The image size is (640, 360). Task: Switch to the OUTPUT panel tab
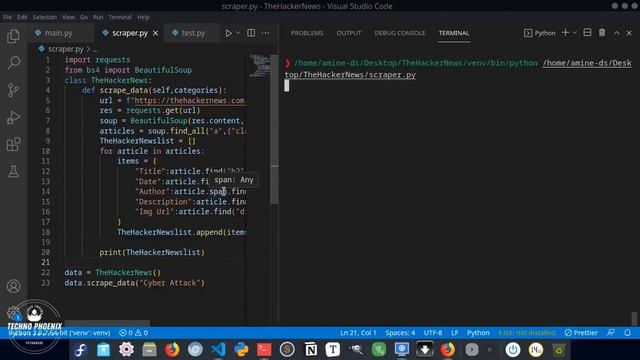click(349, 33)
